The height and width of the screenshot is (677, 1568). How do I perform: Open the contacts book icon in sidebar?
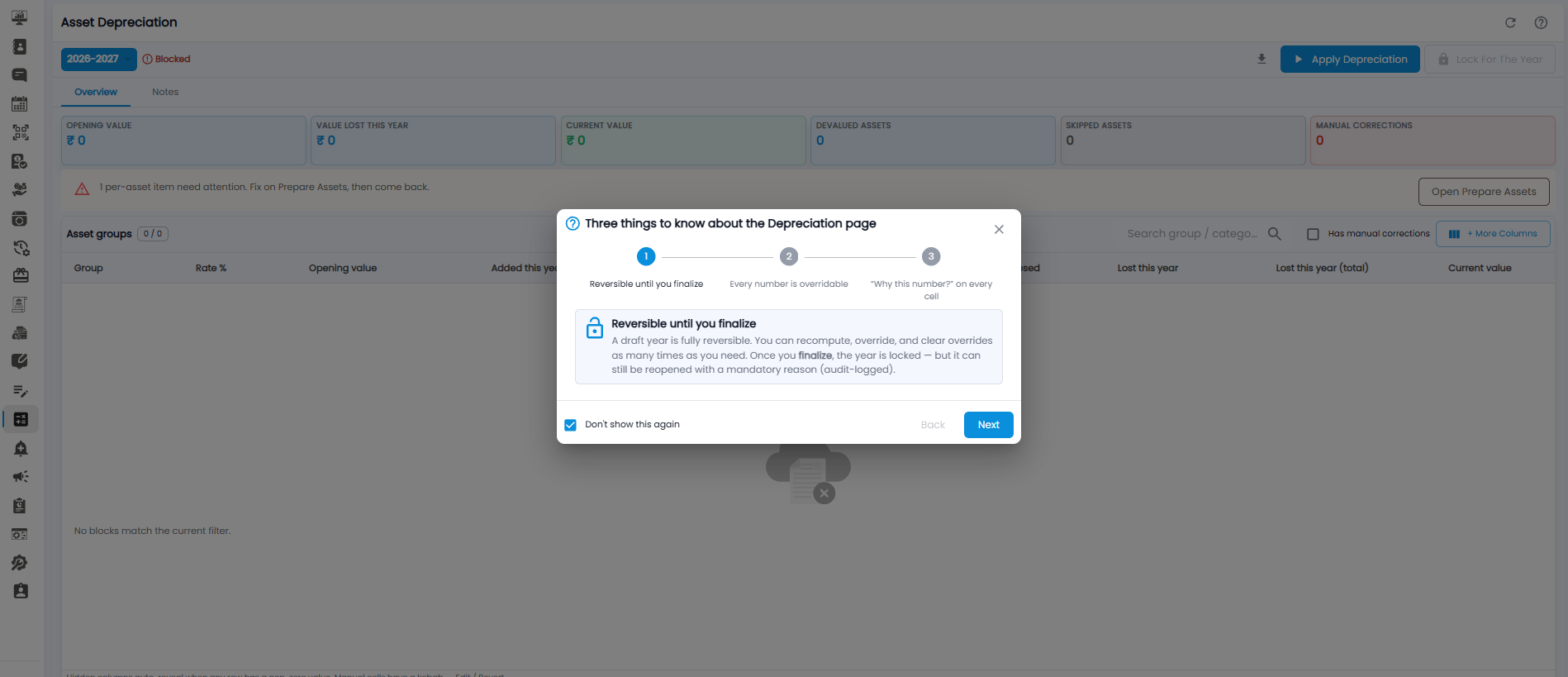[20, 46]
